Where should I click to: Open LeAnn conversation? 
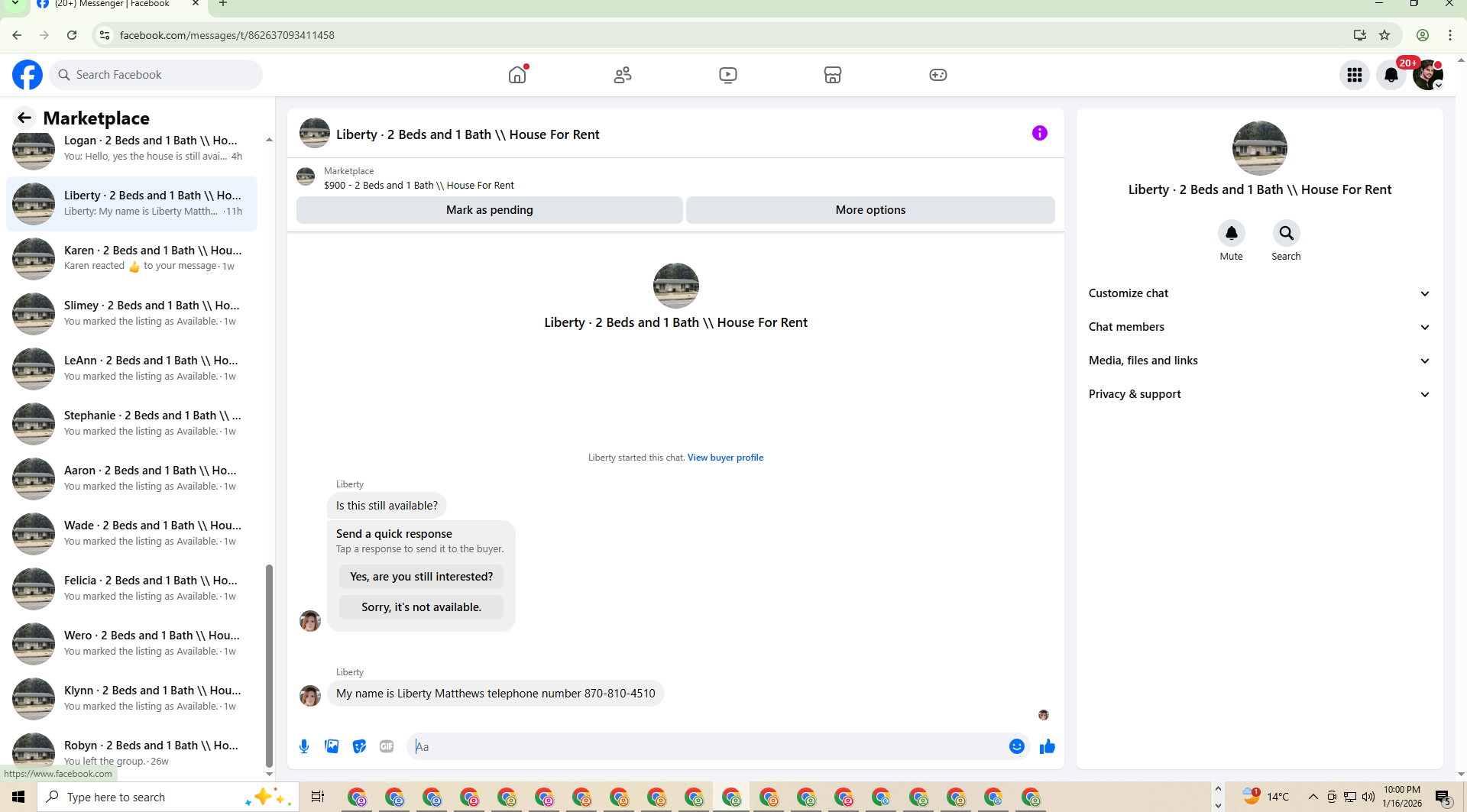pos(131,369)
